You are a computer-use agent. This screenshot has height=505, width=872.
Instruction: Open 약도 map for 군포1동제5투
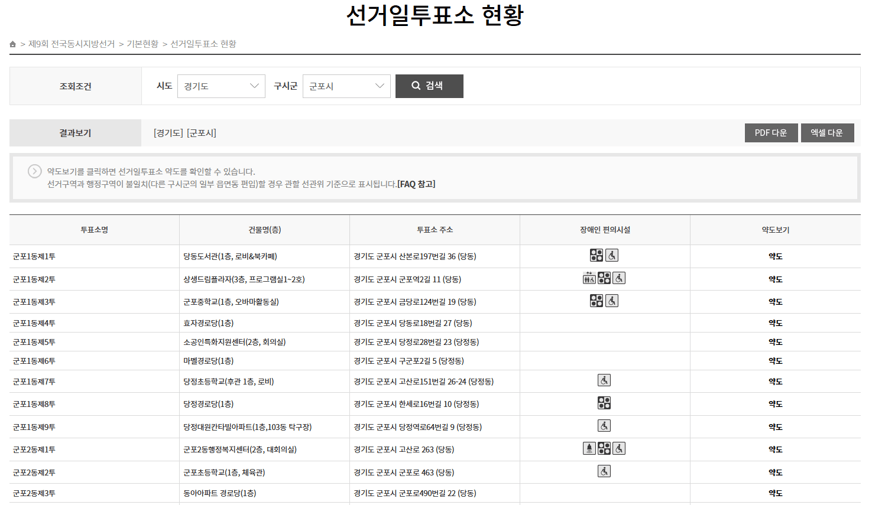coord(775,342)
